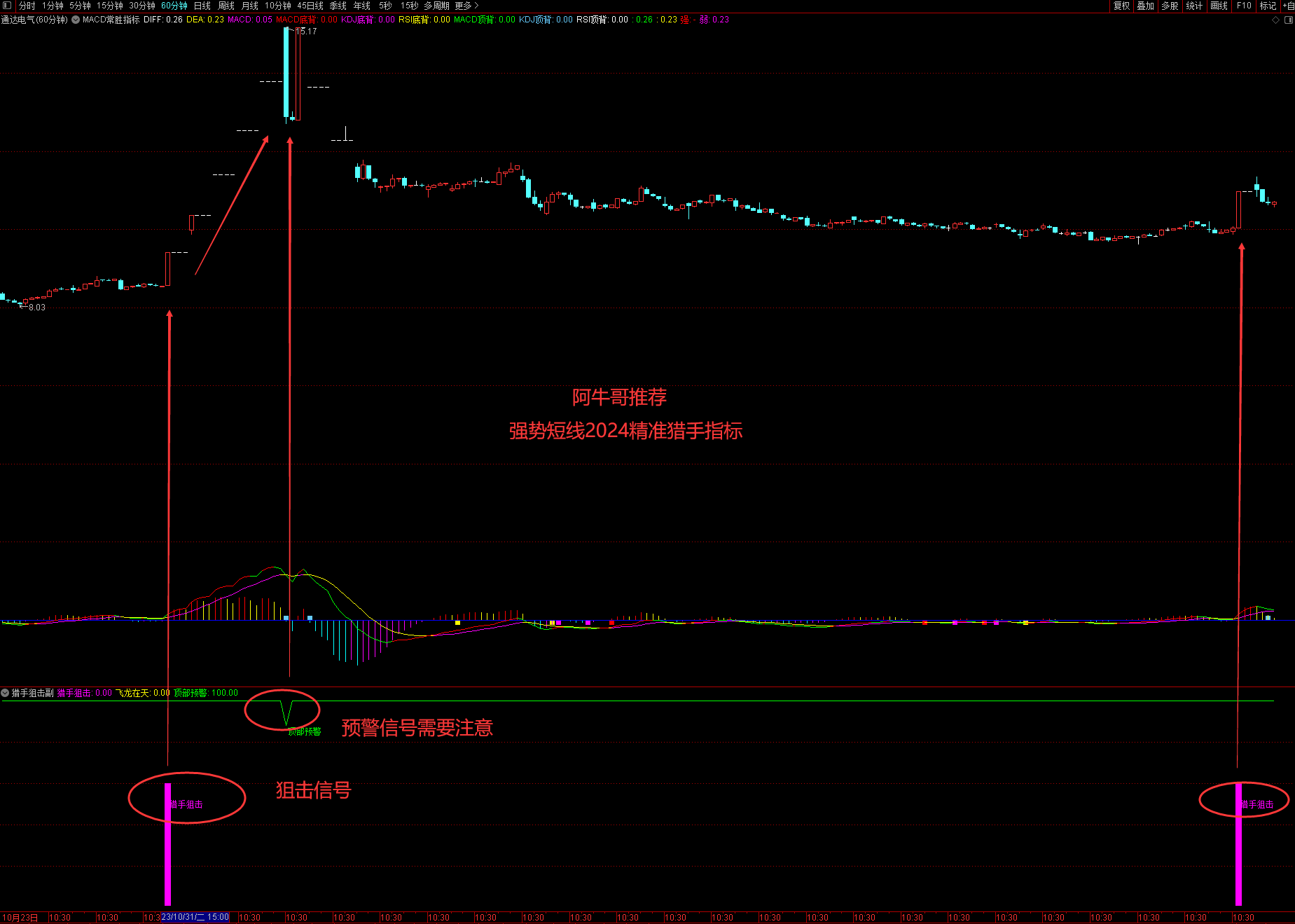This screenshot has height=924, width=1295.
Task: Click the KDJ底背: 0.00 readout
Action: click(x=368, y=20)
